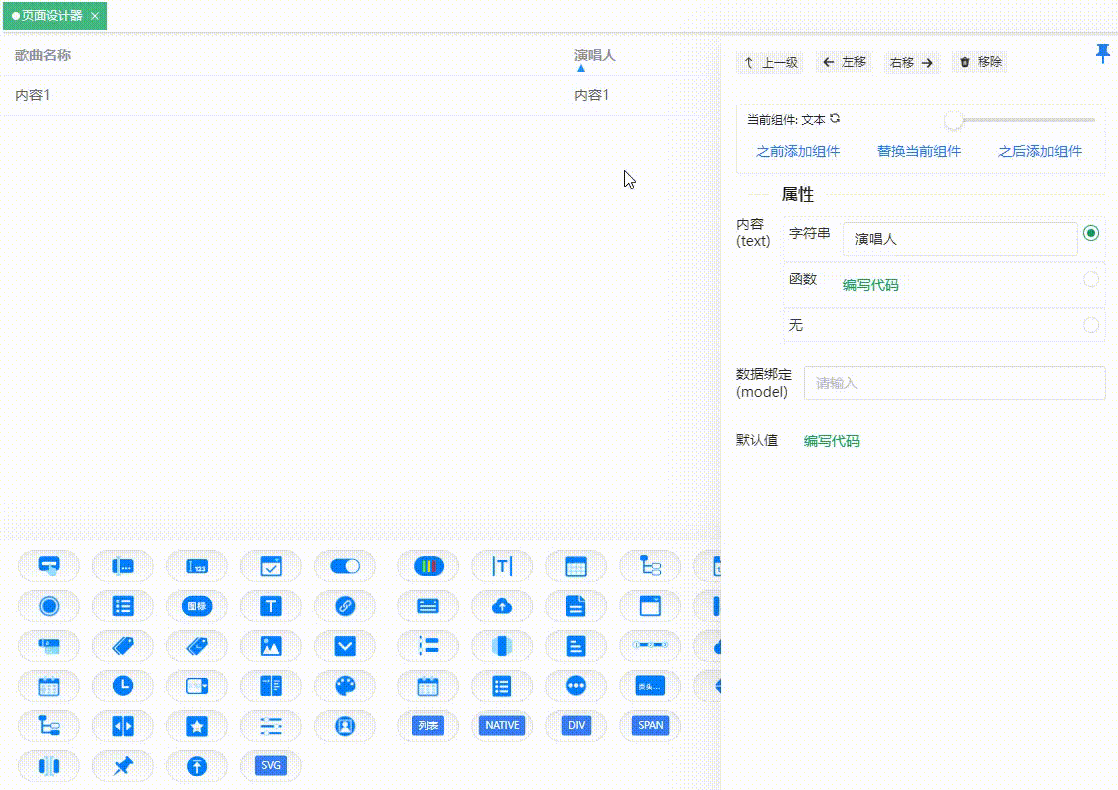Select the hyperlink component icon
Image resolution: width=1118 pixels, height=790 pixels.
345,605
